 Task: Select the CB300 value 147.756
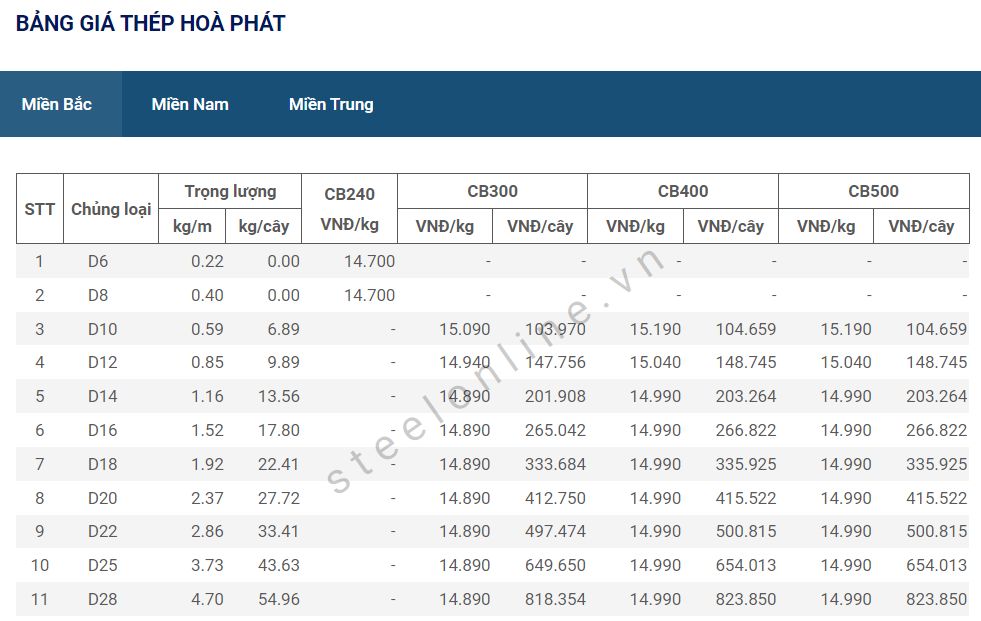pos(556,362)
